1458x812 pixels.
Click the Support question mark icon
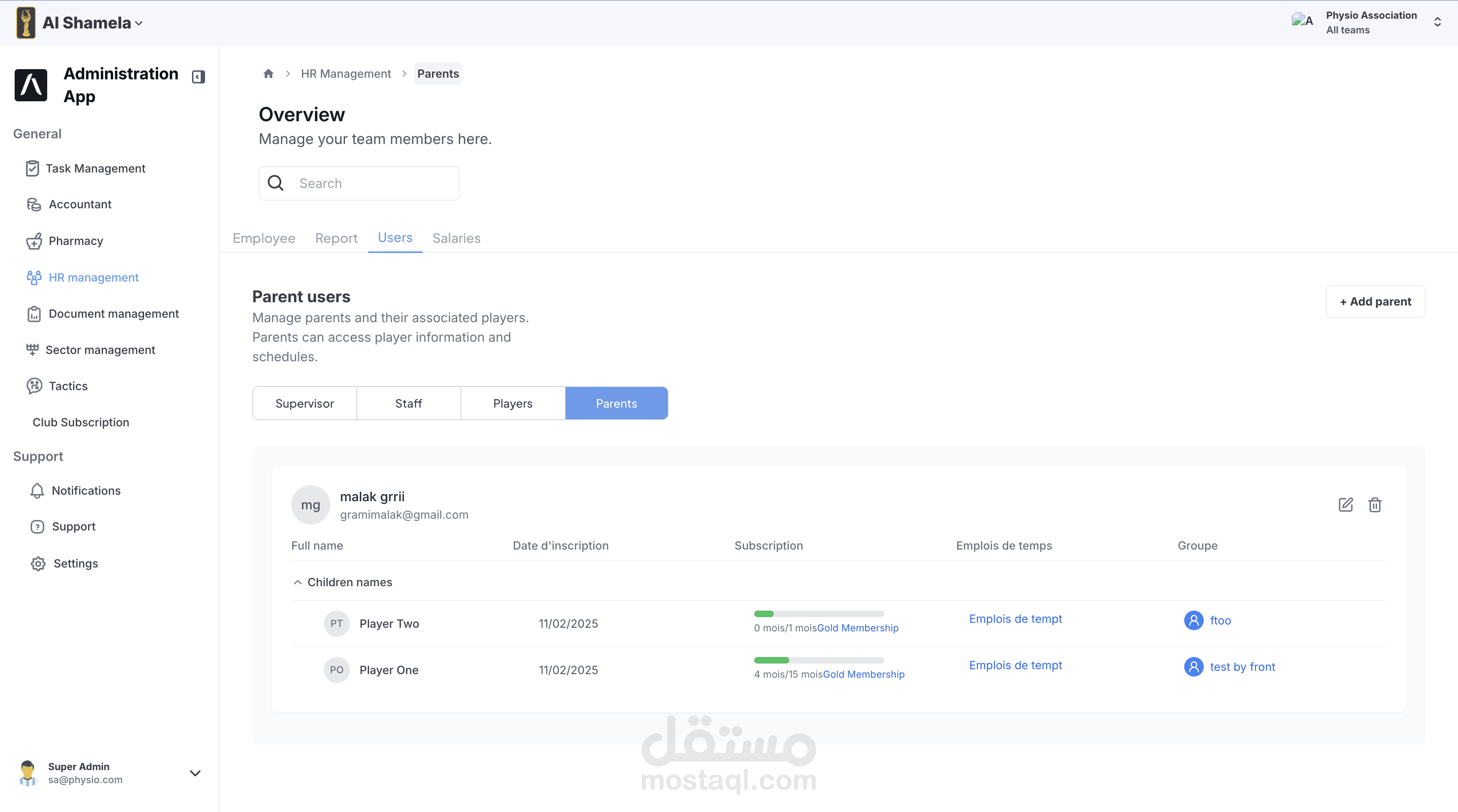coord(37,527)
